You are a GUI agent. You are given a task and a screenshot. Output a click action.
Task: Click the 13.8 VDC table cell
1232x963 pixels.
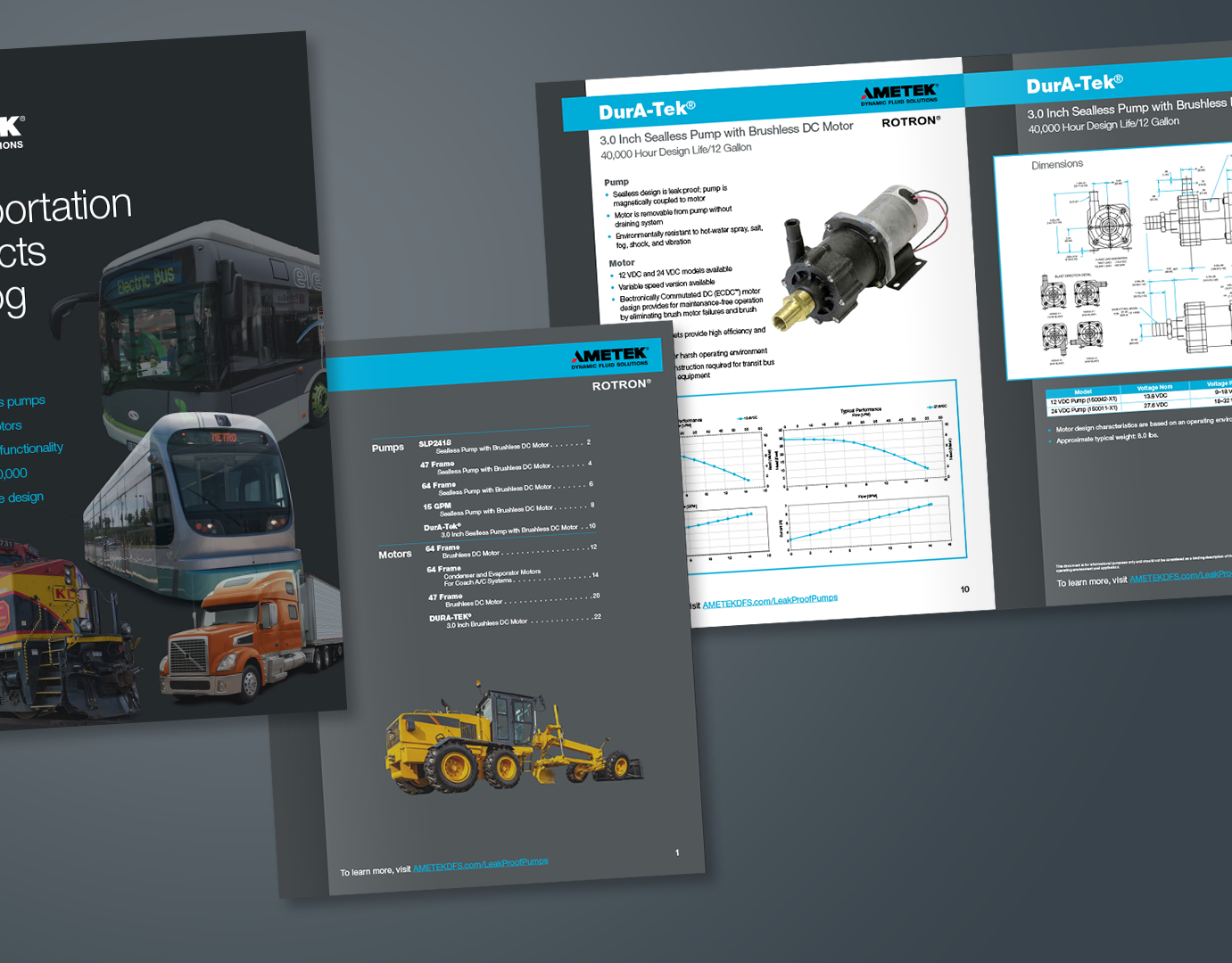tap(1155, 396)
